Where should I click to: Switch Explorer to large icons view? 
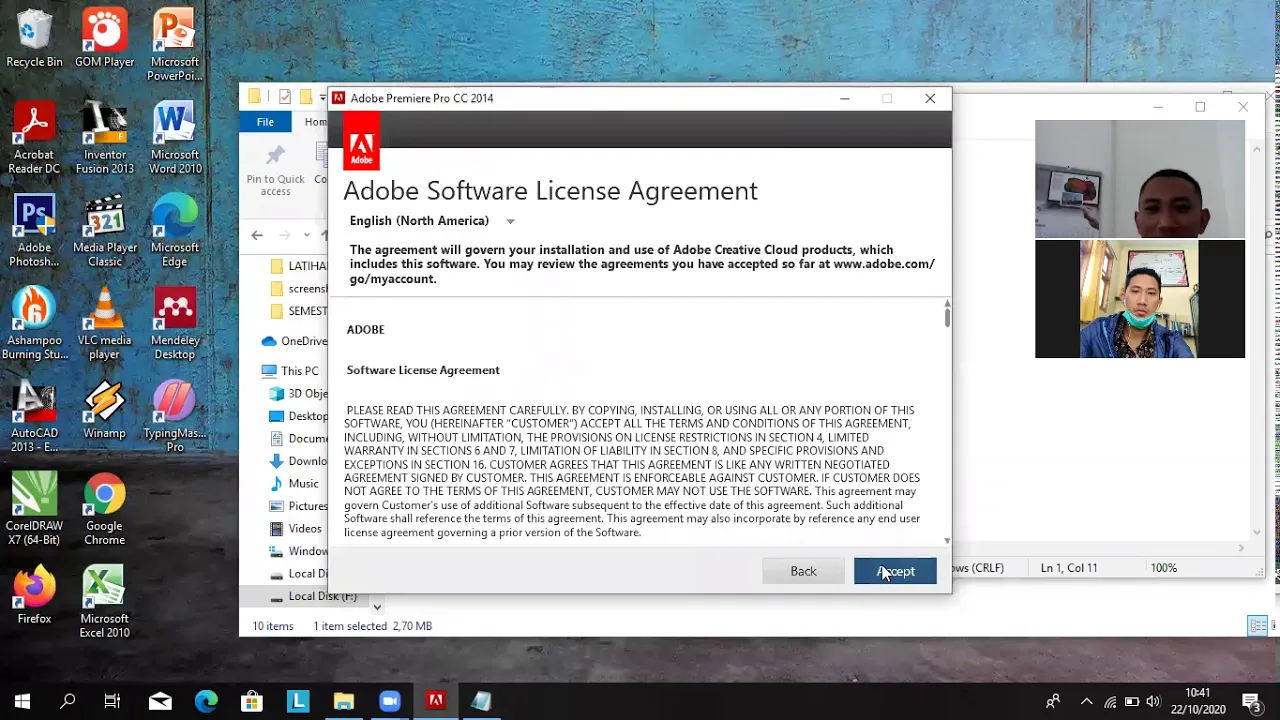point(1274,626)
